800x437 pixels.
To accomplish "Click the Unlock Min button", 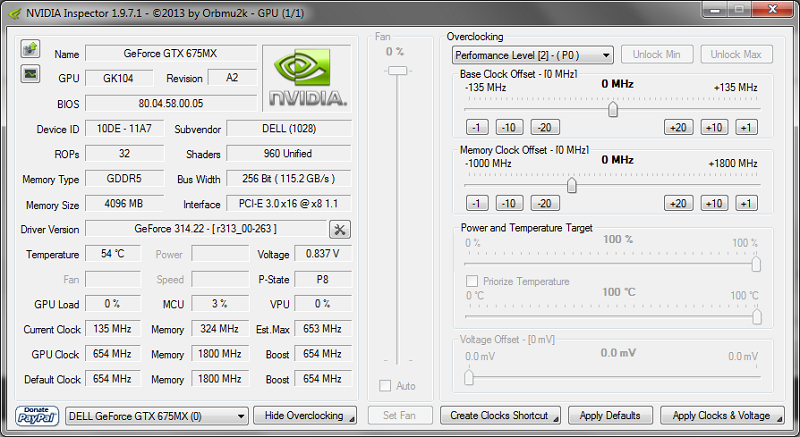I will pos(657,54).
